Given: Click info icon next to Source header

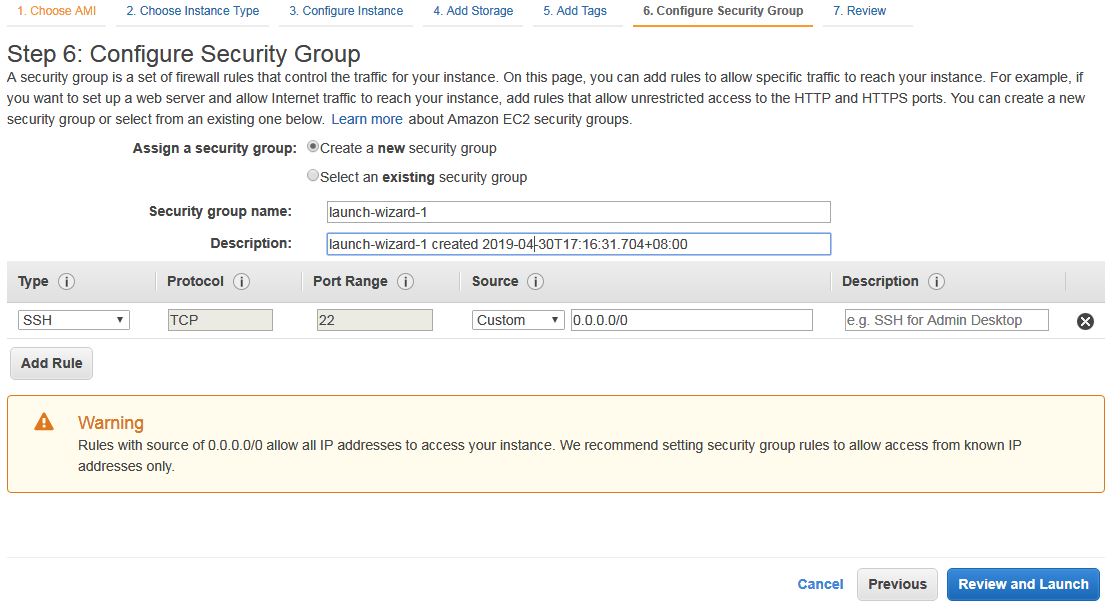Looking at the screenshot, I should click(x=536, y=282).
